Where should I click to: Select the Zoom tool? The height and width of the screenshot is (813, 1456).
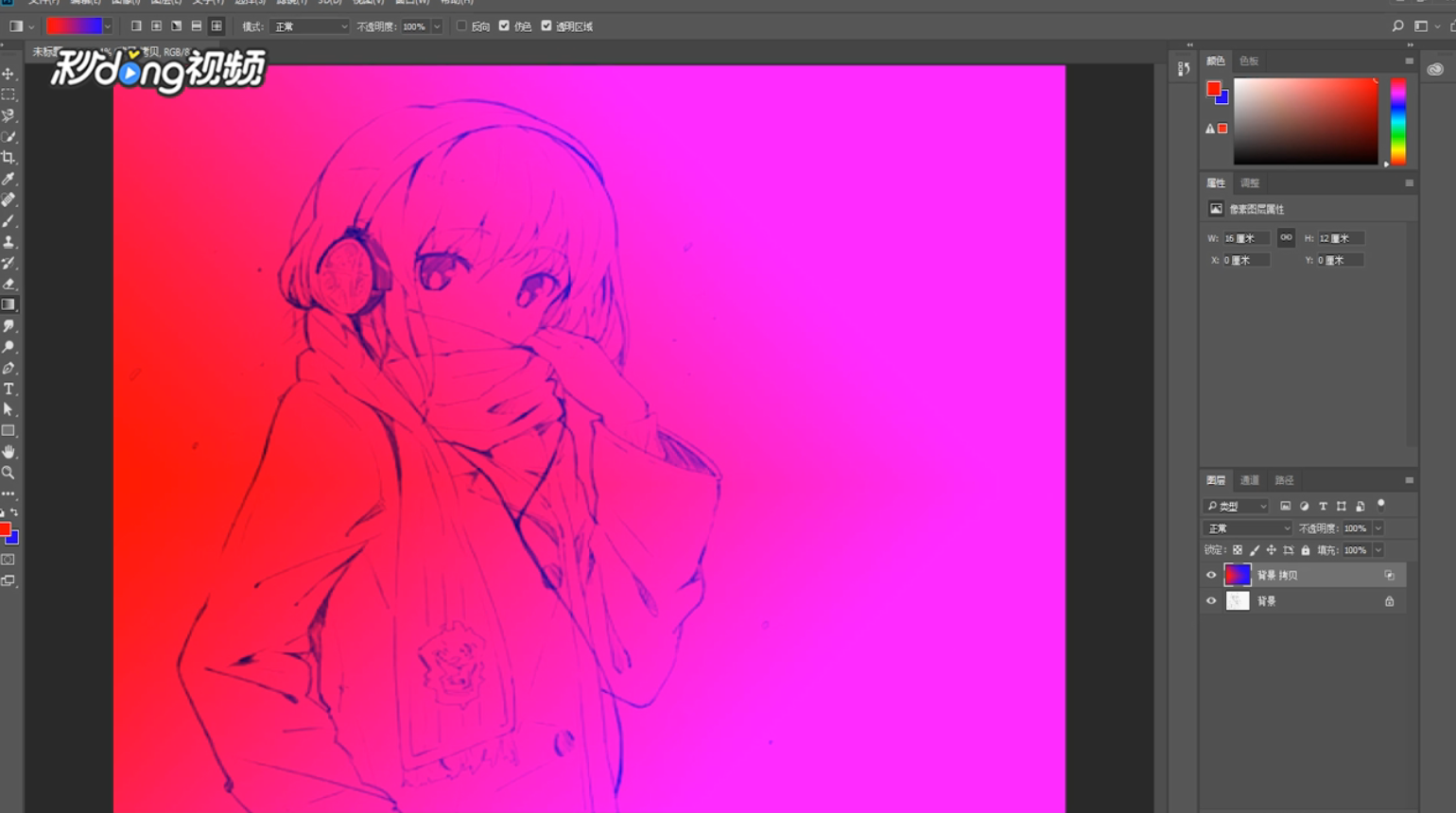pyautogui.click(x=9, y=473)
